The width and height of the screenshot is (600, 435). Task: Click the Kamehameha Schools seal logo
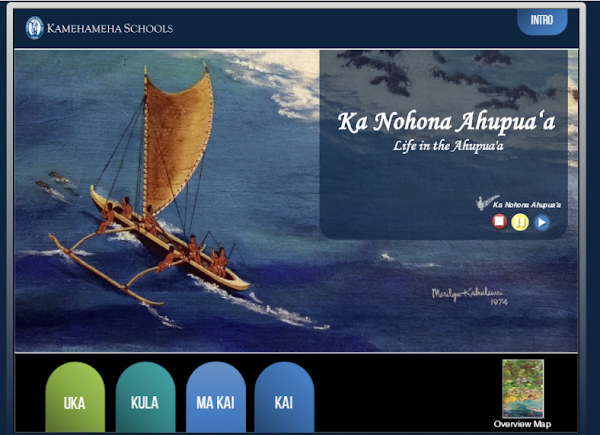(34, 28)
